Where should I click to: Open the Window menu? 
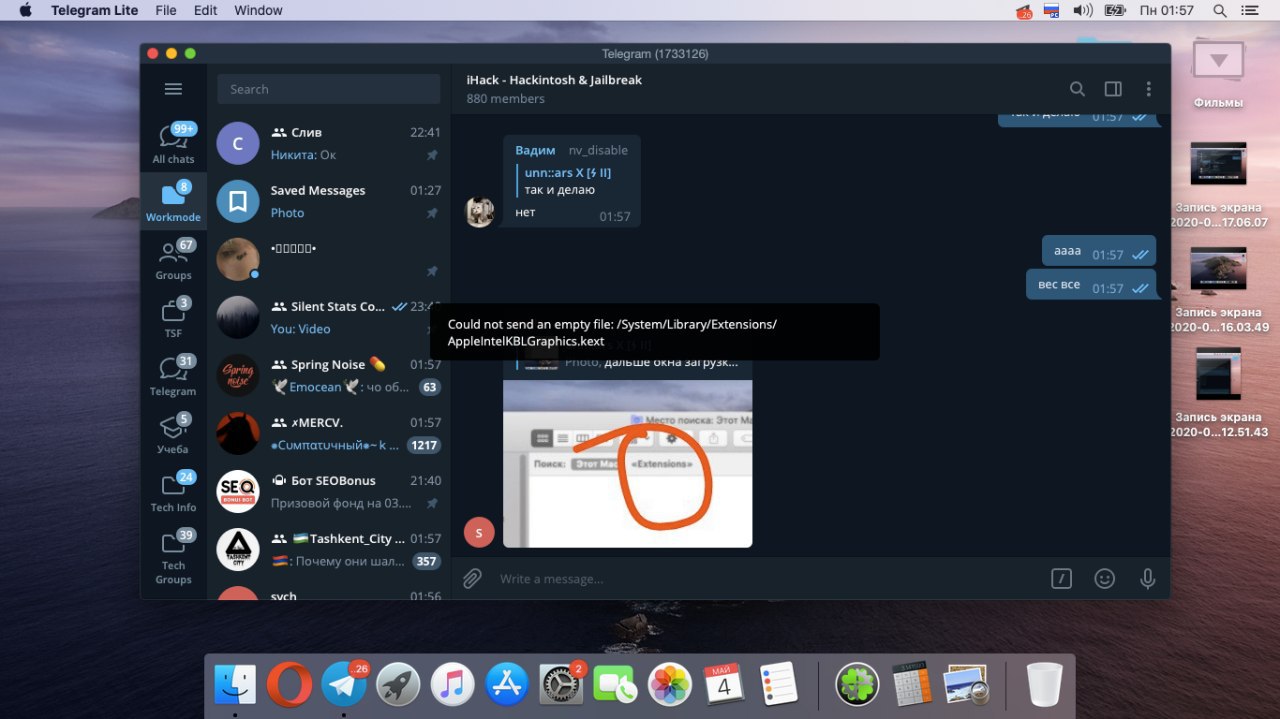[x=258, y=10]
